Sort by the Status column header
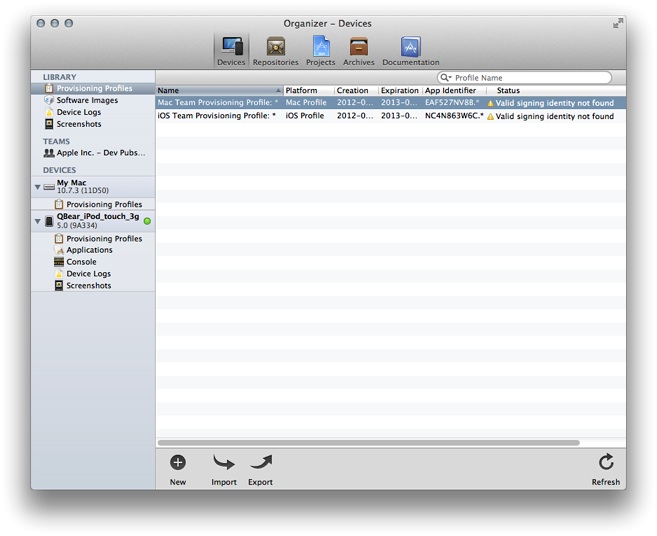 556,91
